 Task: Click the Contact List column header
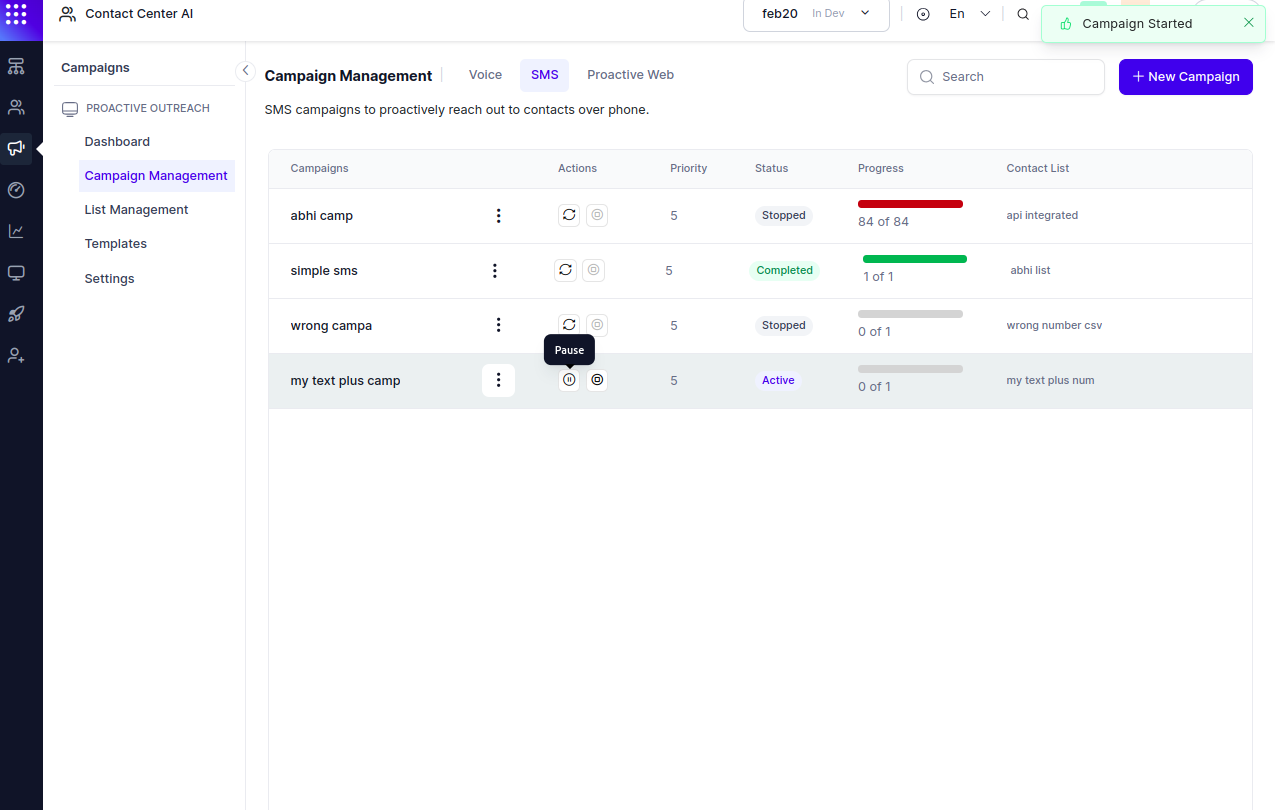[x=1037, y=168]
